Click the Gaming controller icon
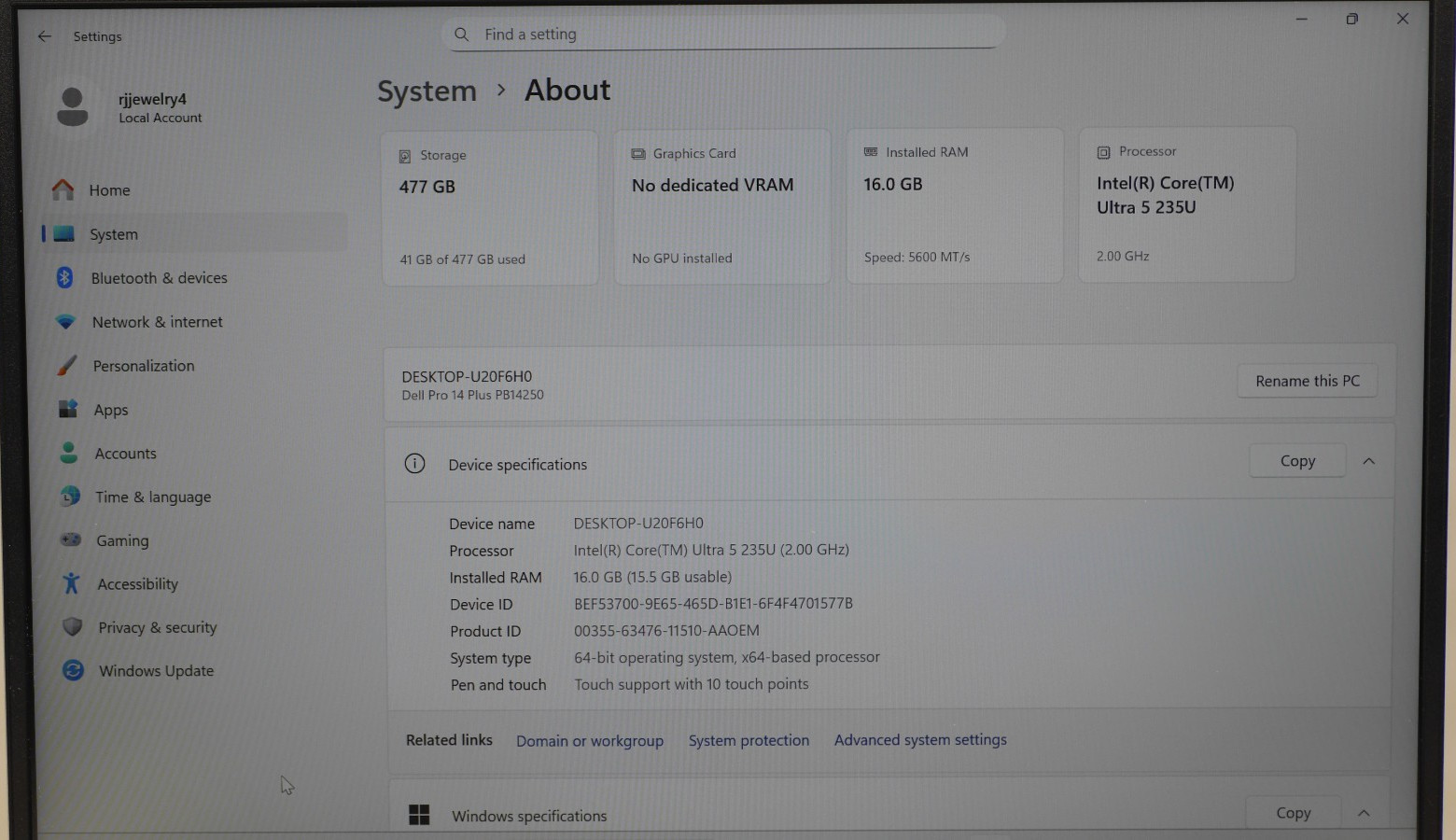Viewport: 1456px width, 840px height. click(71, 539)
